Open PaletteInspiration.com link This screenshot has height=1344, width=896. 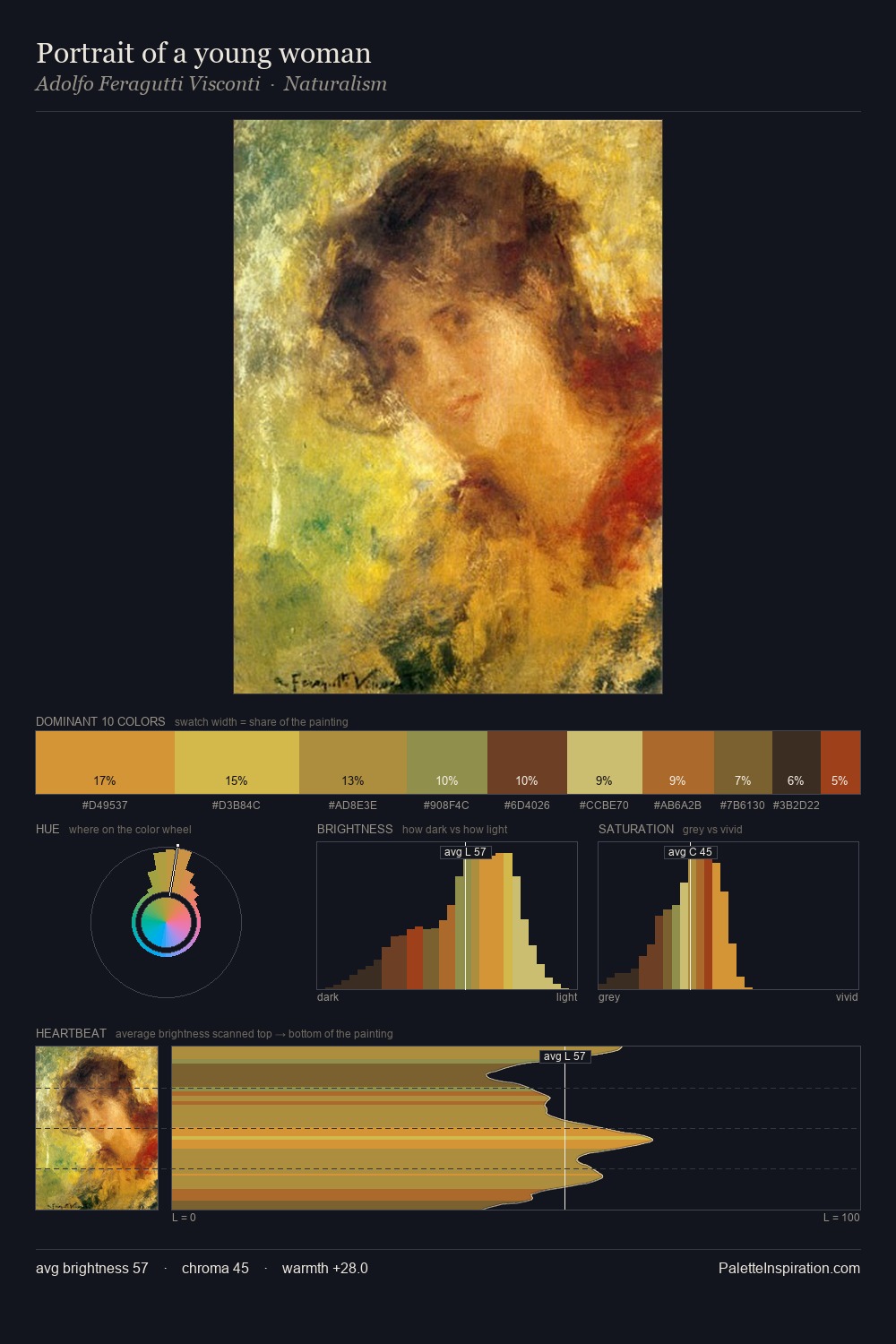pyautogui.click(x=789, y=1268)
